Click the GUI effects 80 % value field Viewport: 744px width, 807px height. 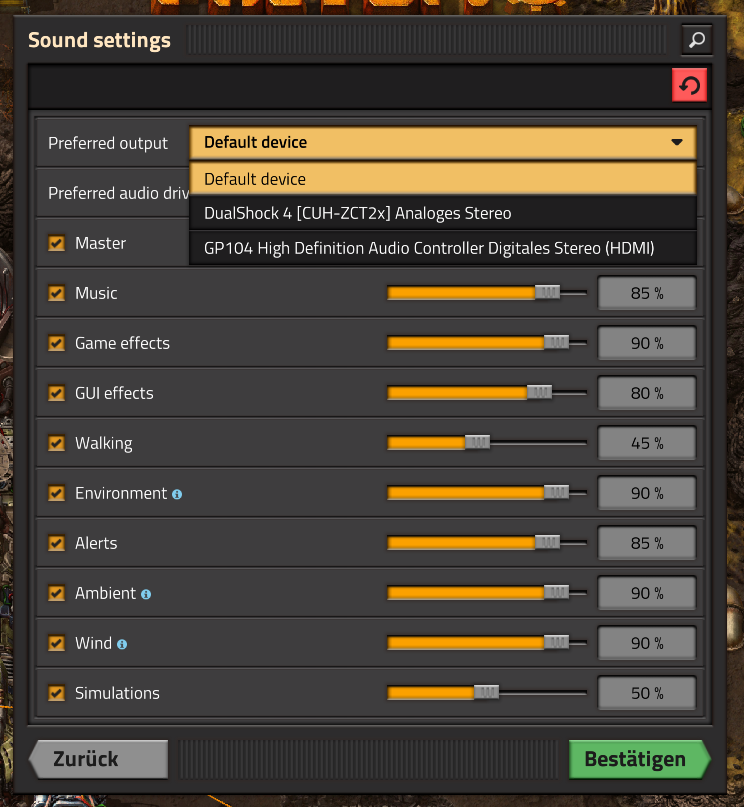[647, 393]
